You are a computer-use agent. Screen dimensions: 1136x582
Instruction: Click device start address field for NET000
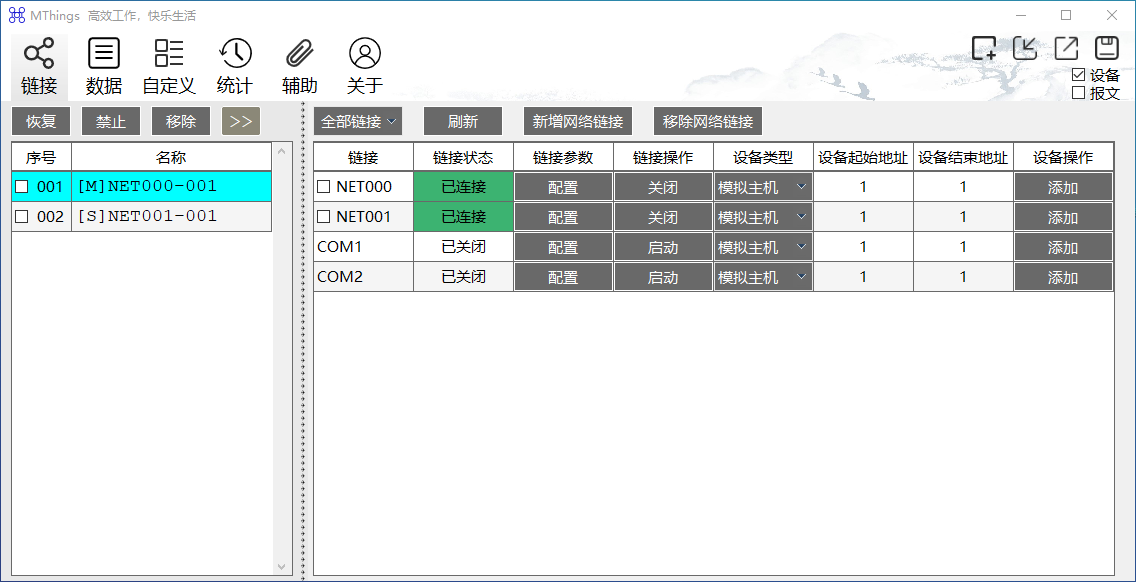863,187
